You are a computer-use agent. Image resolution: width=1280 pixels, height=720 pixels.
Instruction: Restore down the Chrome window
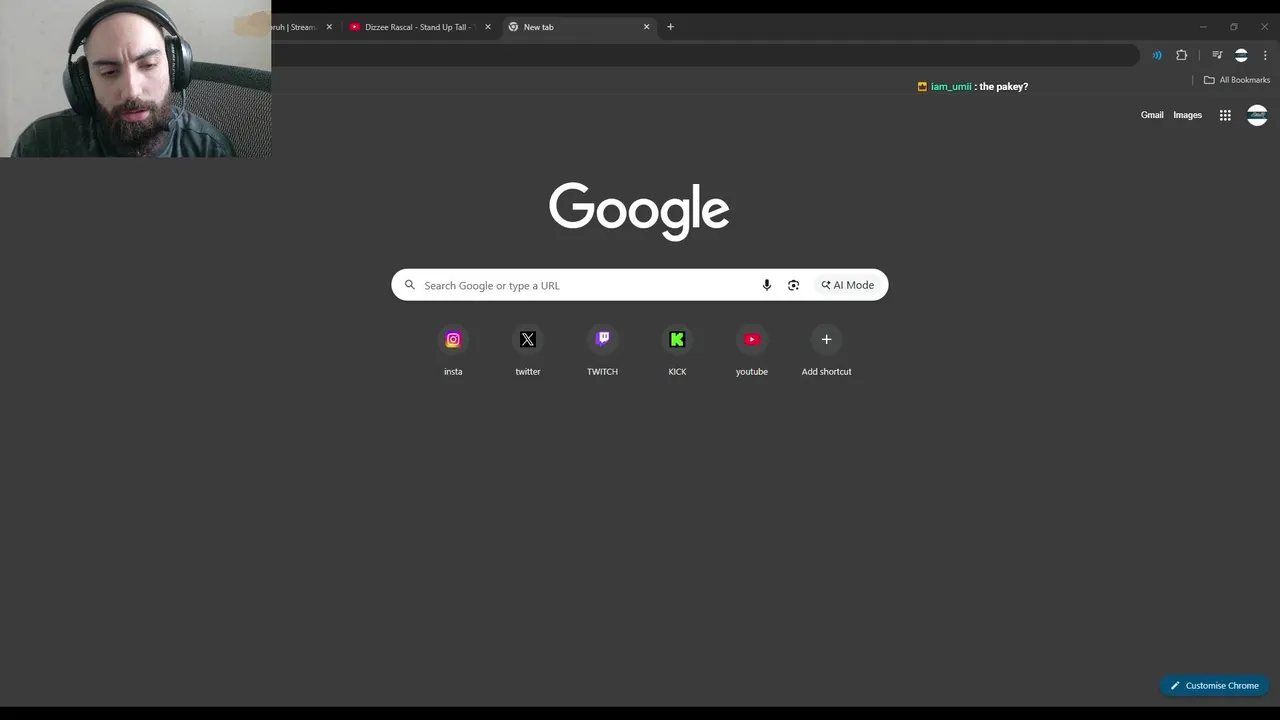pos(1233,27)
